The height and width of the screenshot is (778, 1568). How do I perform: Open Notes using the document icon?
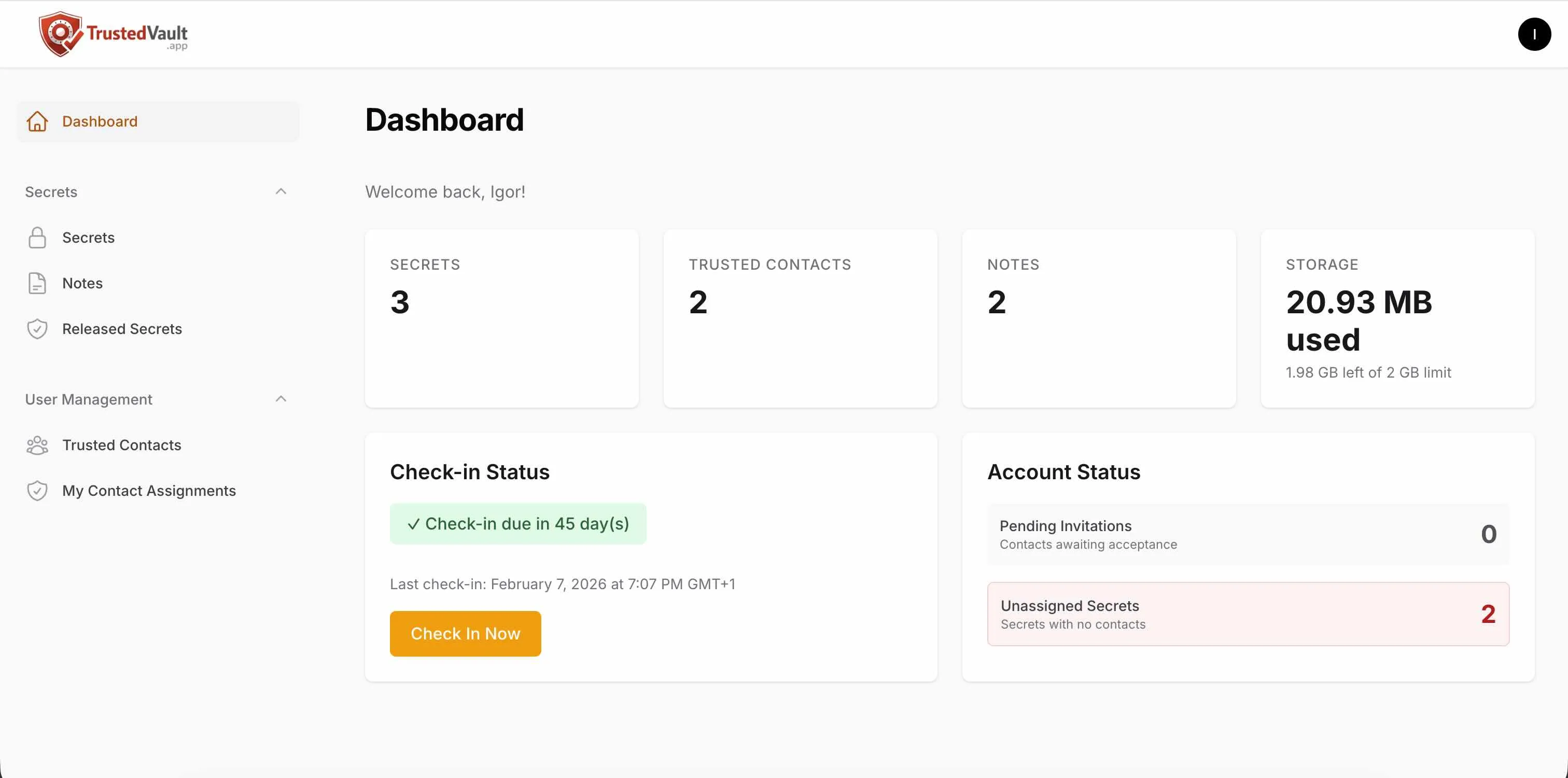37,283
